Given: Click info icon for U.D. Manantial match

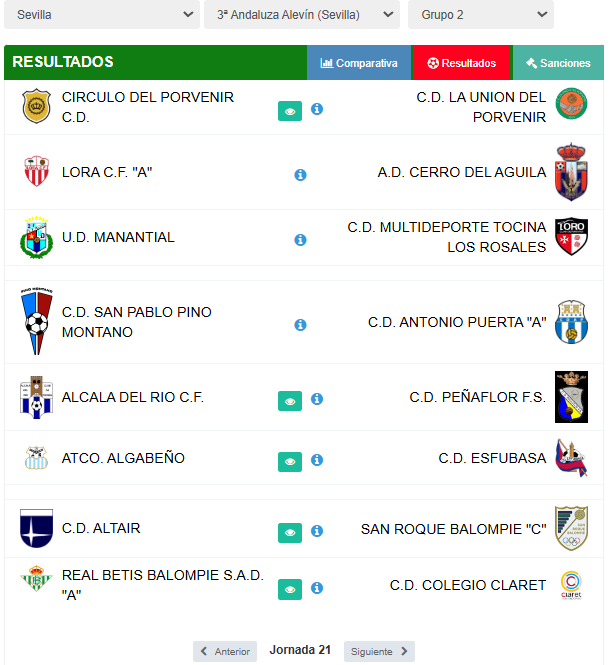Looking at the screenshot, I should pyautogui.click(x=300, y=240).
